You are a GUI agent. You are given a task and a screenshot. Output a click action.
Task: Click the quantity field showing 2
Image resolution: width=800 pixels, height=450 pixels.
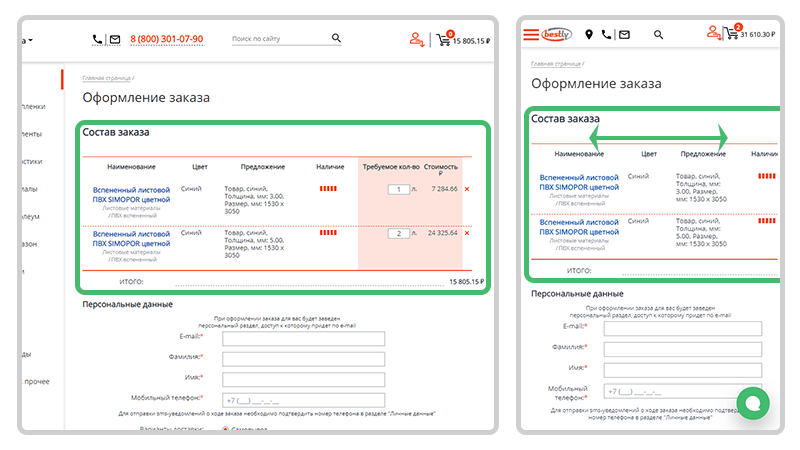(398, 233)
